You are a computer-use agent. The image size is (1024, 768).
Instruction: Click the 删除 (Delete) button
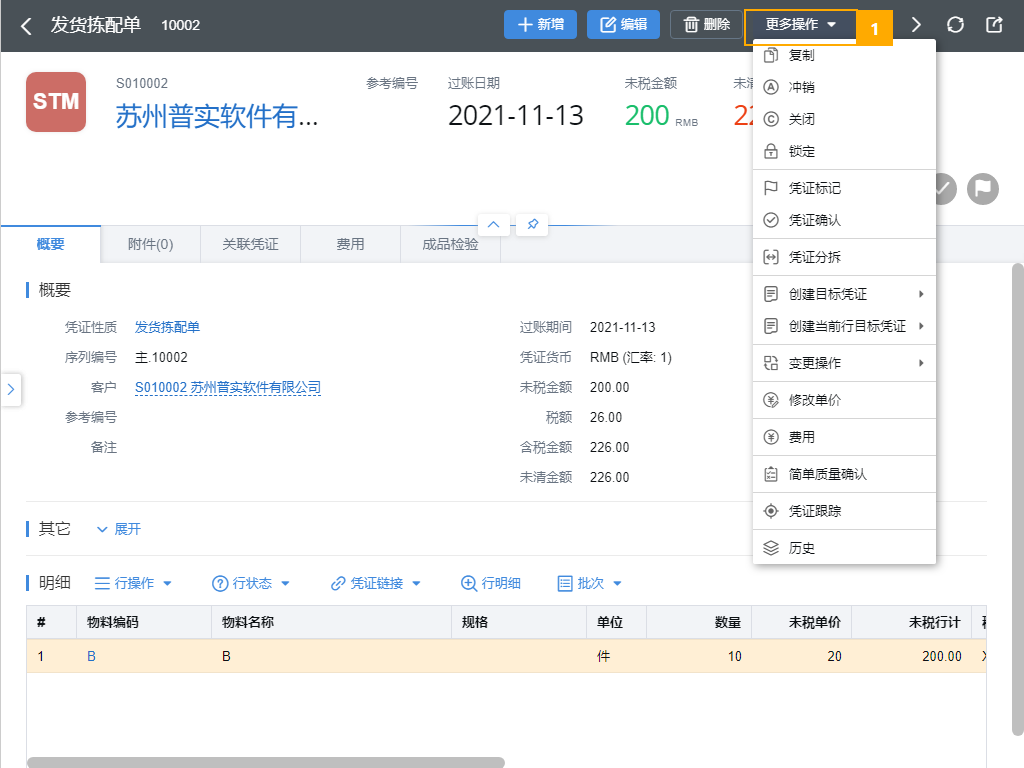pyautogui.click(x=707, y=25)
